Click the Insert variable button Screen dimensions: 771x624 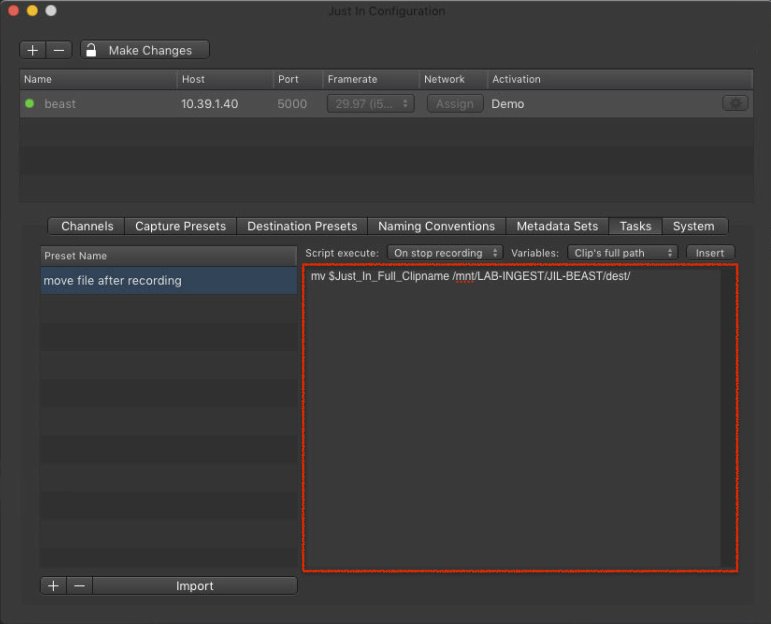pyautogui.click(x=710, y=253)
